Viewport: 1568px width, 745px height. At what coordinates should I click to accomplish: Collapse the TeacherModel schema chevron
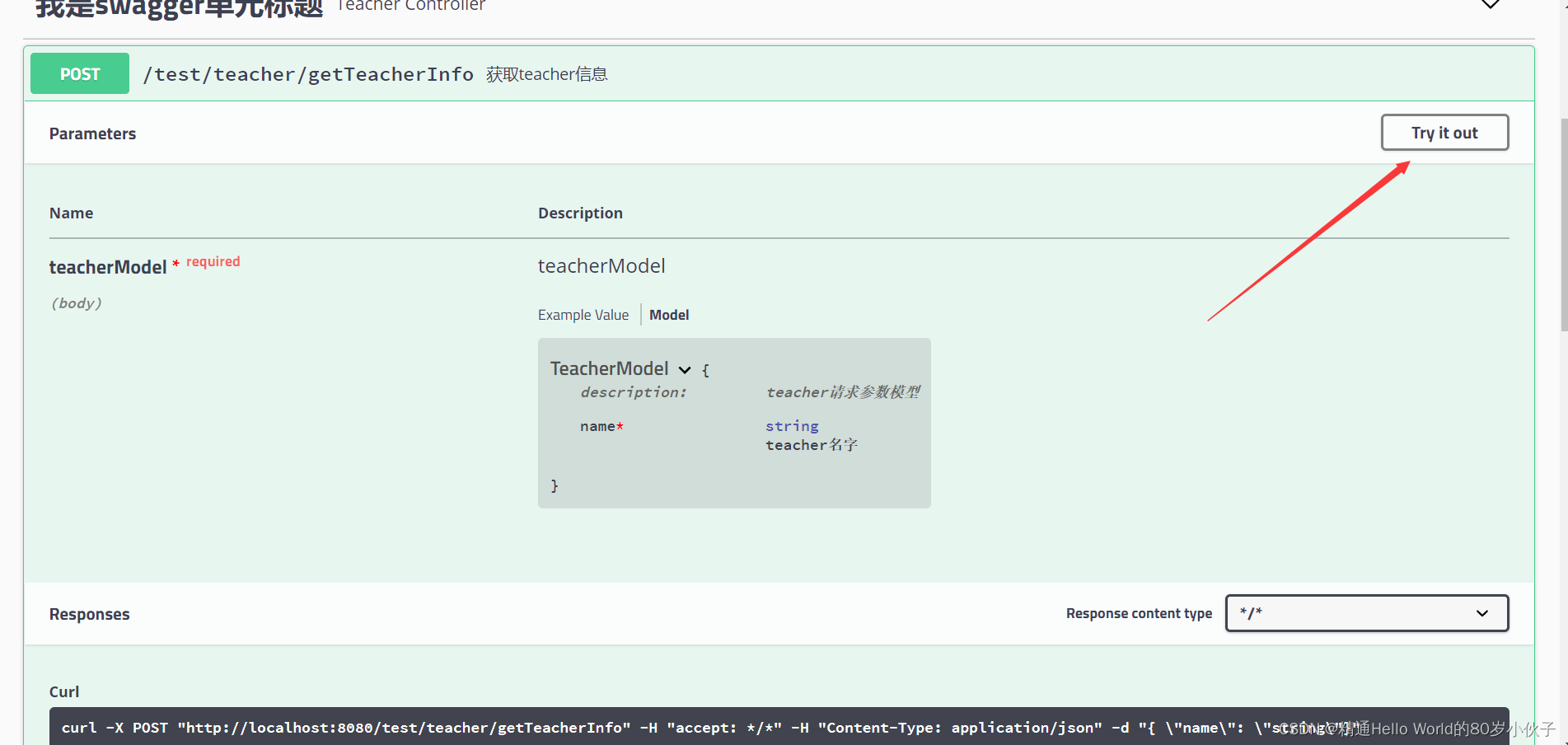[x=685, y=370]
